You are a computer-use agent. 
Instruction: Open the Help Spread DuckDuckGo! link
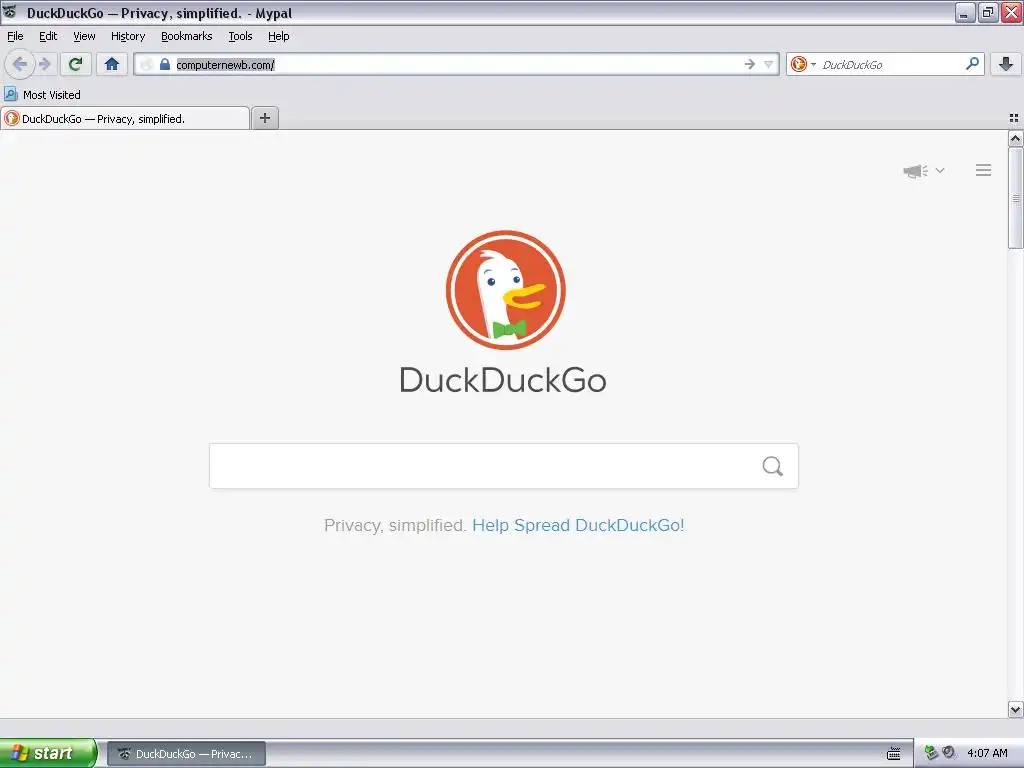578,525
